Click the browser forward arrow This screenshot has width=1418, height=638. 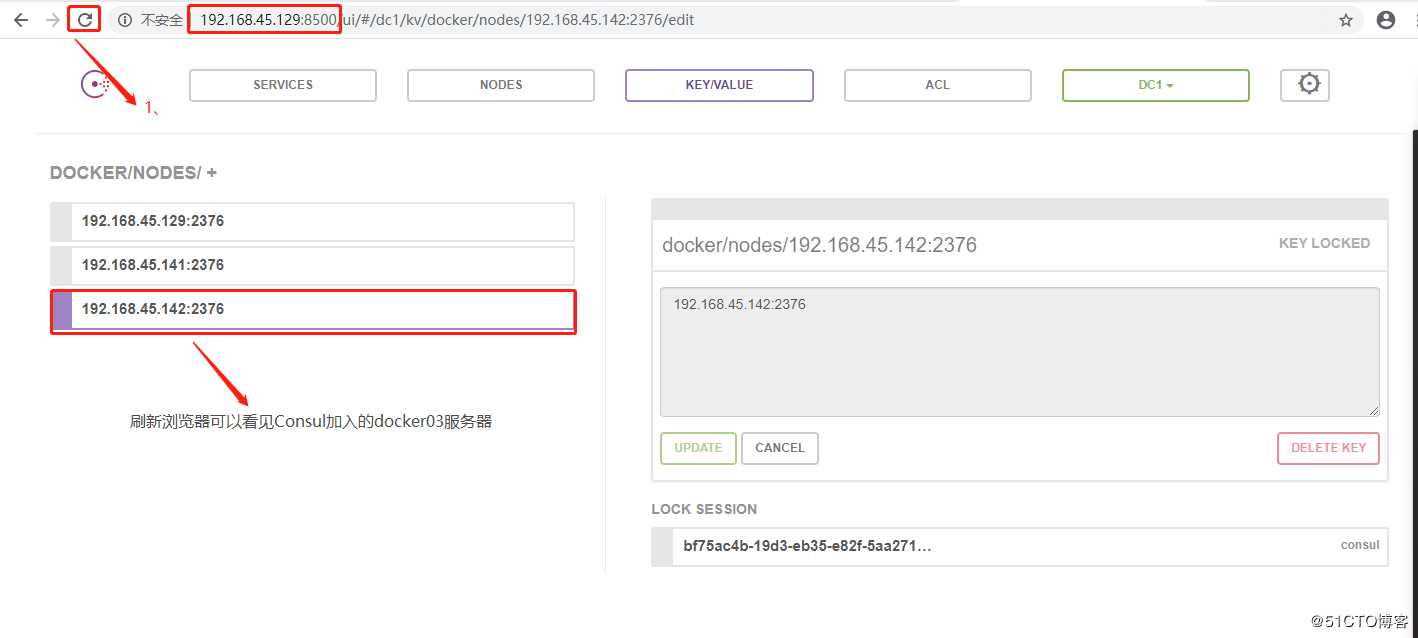click(x=52, y=20)
